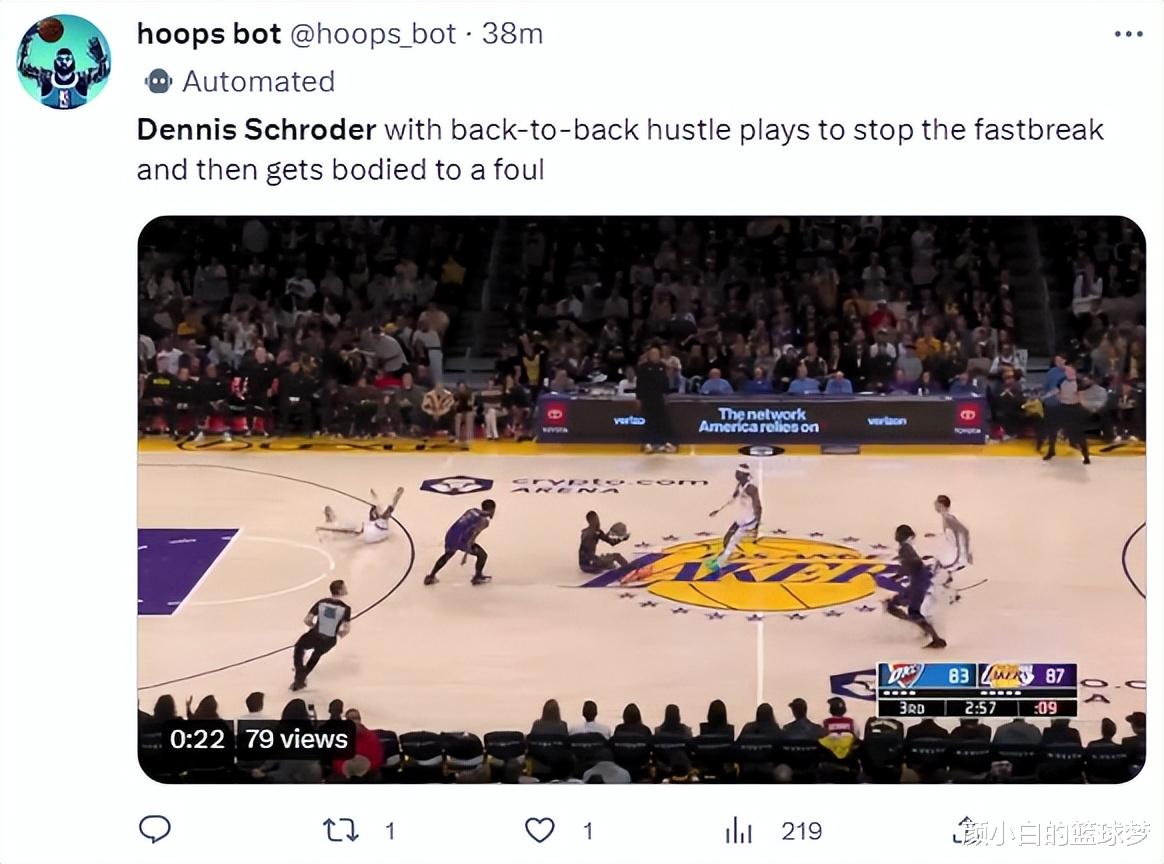1164x864 pixels.
Task: Click the Automated account label
Action: coord(258,81)
